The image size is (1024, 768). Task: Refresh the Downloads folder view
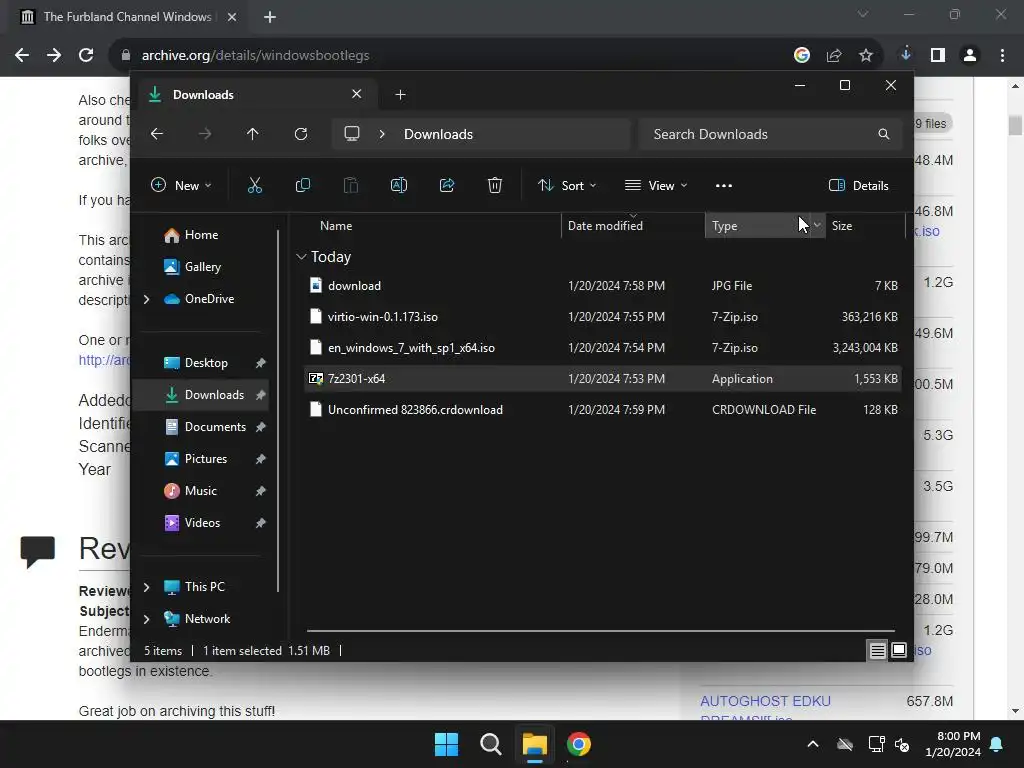(x=300, y=134)
